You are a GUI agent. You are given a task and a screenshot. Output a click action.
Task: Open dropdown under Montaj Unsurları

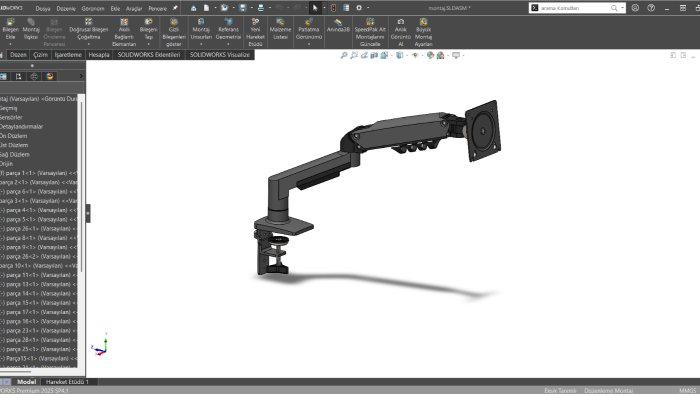(x=201, y=44)
